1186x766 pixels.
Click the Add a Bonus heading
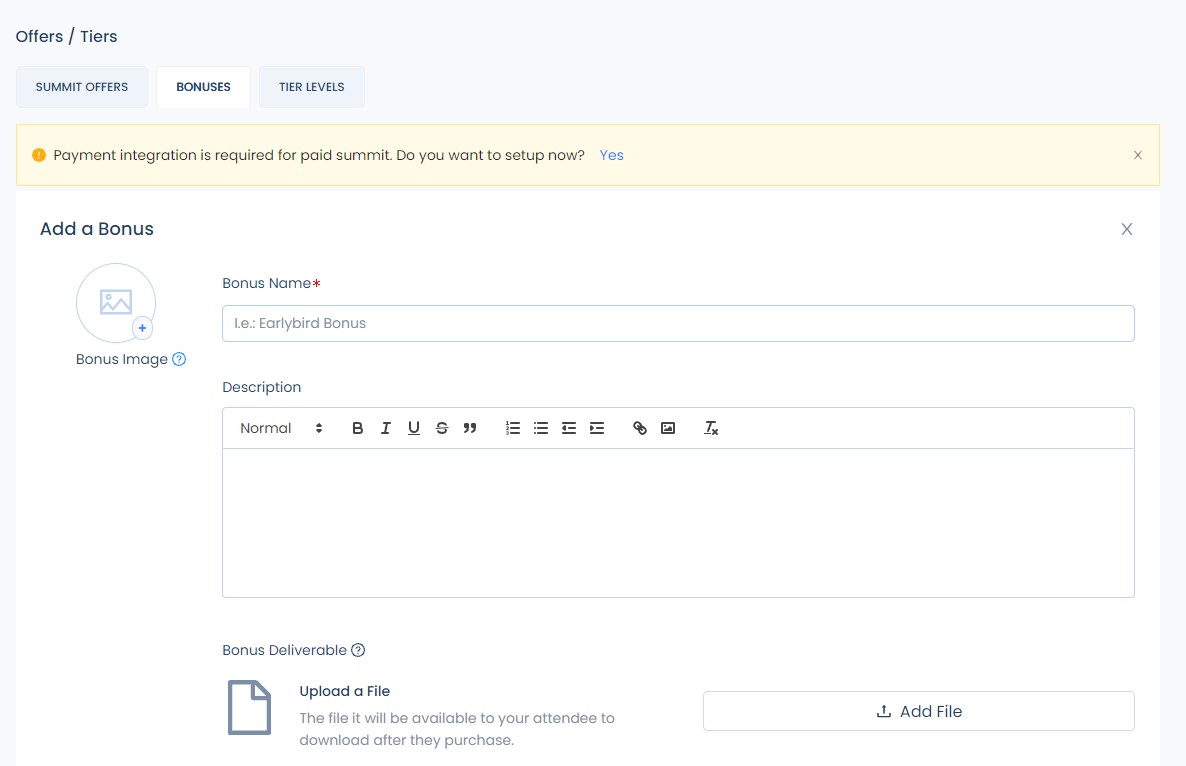point(97,229)
